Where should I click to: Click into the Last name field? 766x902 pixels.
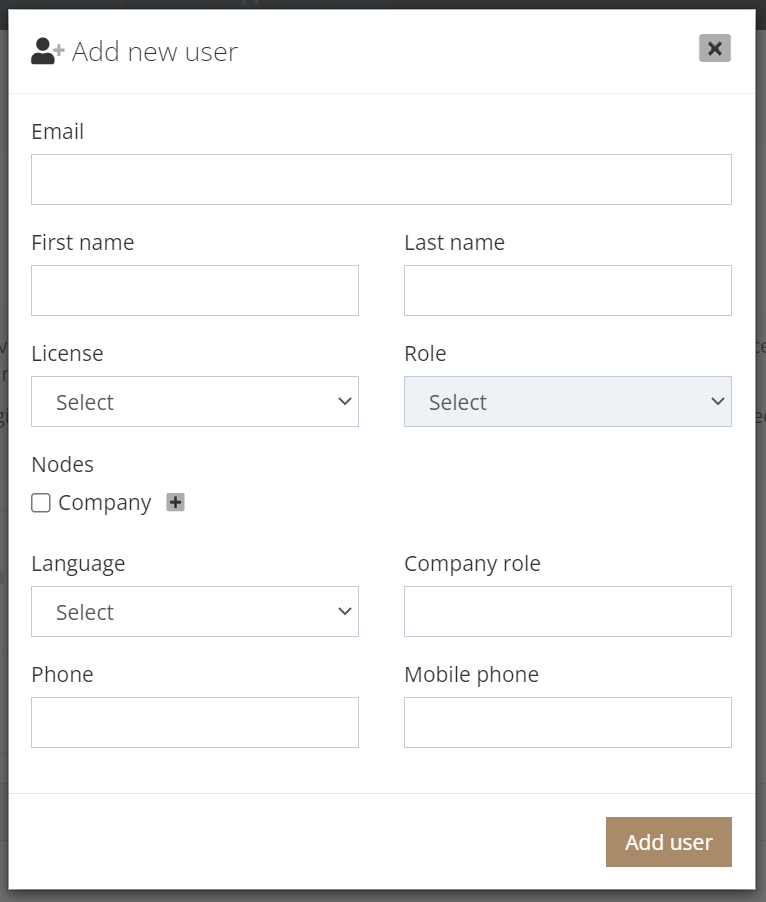(568, 291)
